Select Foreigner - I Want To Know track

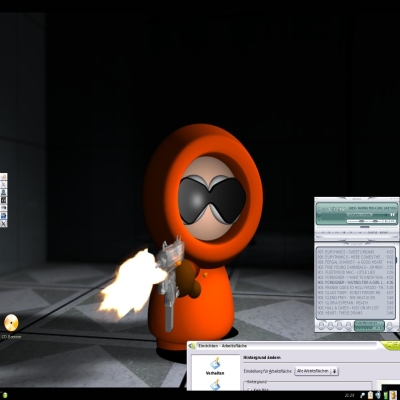coord(355,277)
